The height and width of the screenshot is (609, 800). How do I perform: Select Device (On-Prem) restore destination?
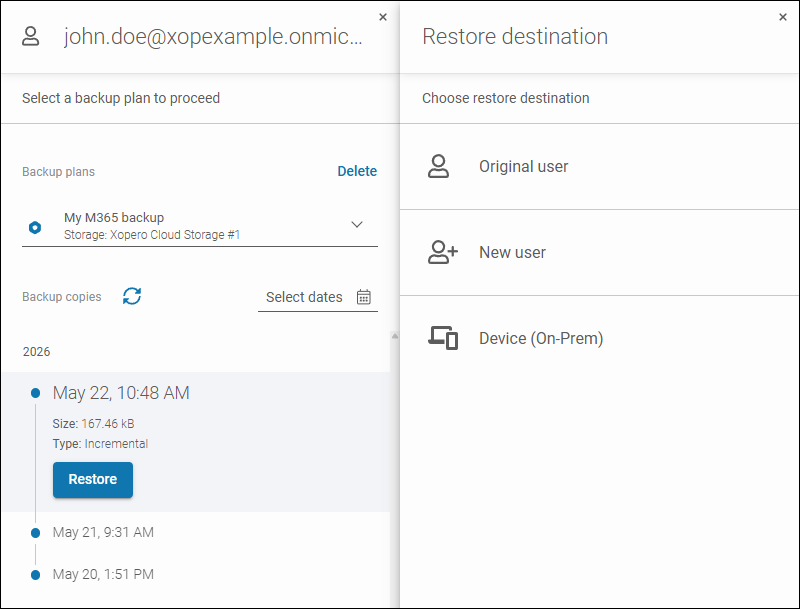[599, 338]
